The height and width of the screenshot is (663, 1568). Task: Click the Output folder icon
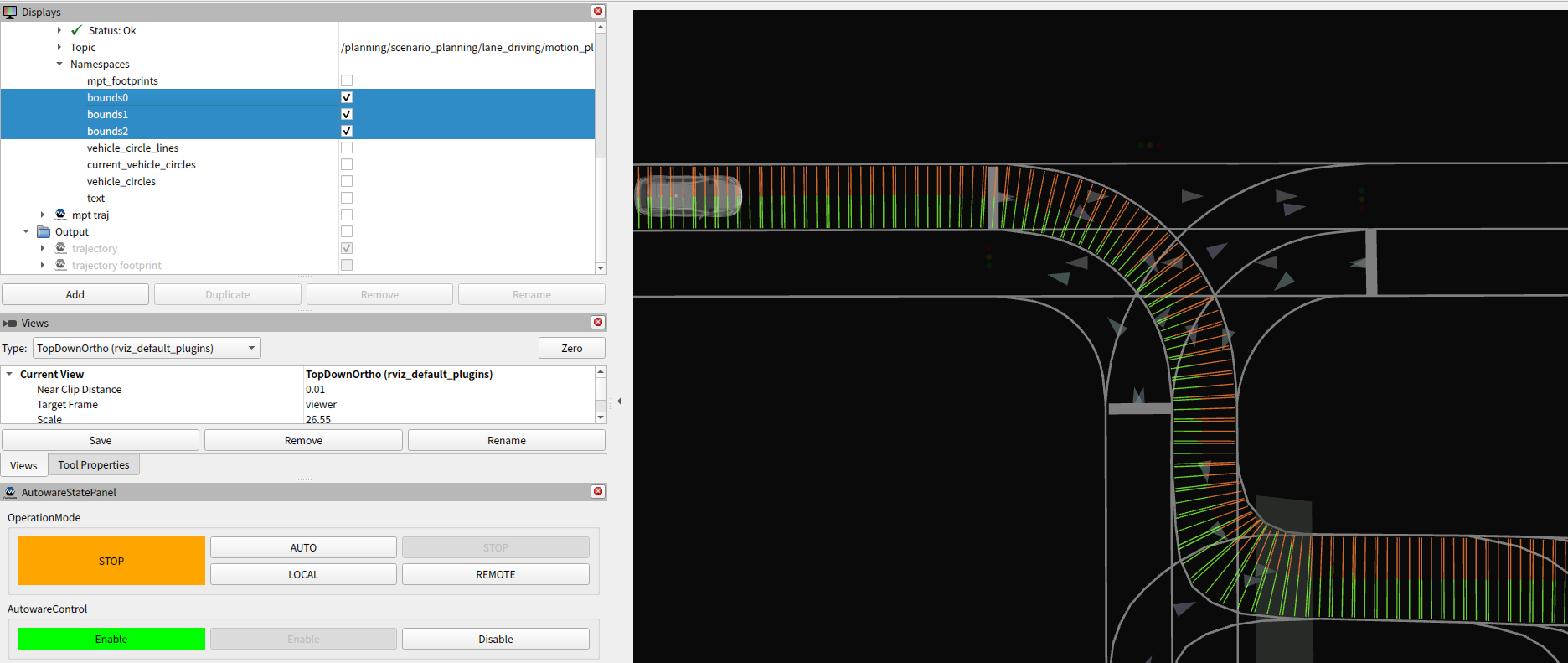pyautogui.click(x=44, y=231)
